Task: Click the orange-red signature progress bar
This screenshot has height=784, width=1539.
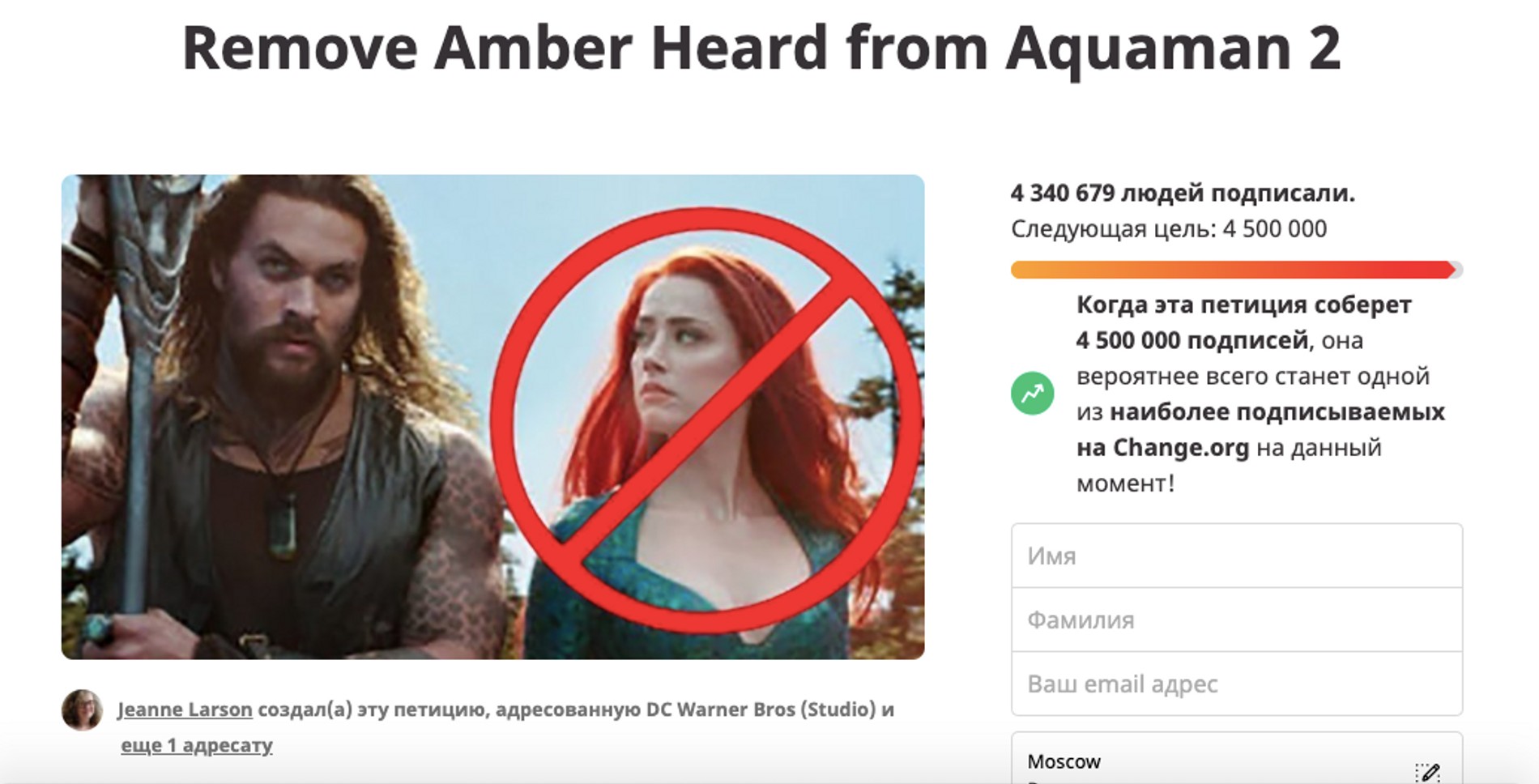Action: click(x=1232, y=270)
